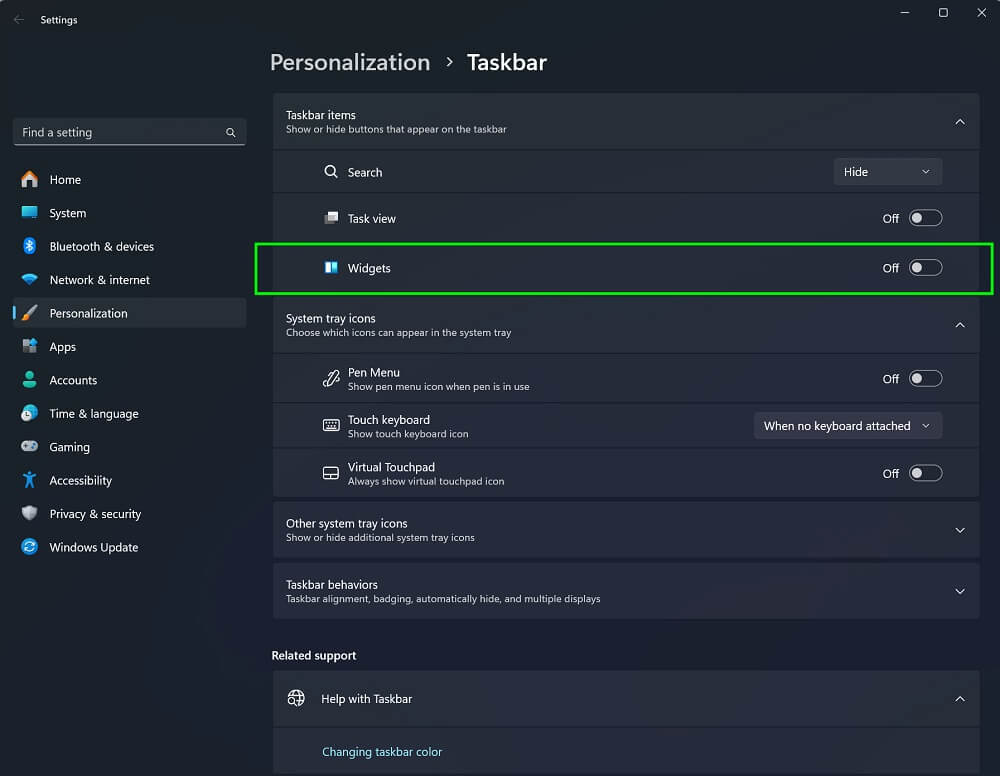Close the Settings window
This screenshot has height=776, width=1000.
coord(981,13)
